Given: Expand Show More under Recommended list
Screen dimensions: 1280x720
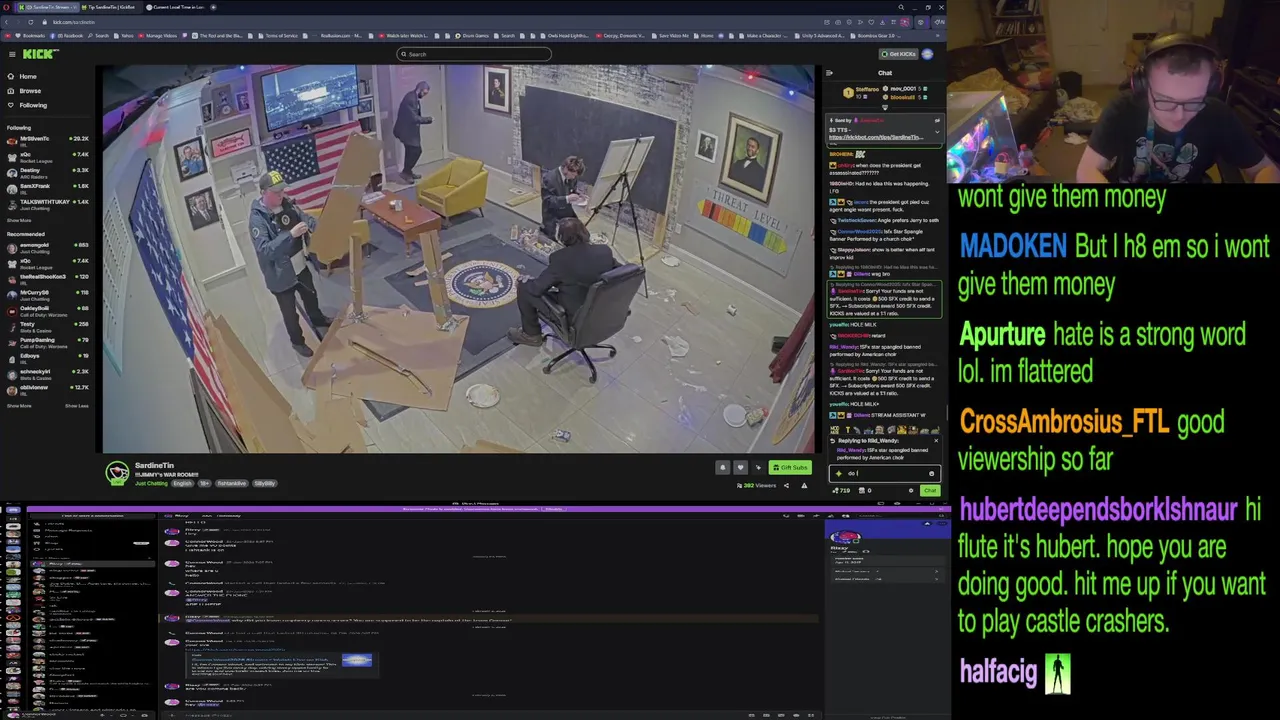Looking at the screenshot, I should point(19,406).
